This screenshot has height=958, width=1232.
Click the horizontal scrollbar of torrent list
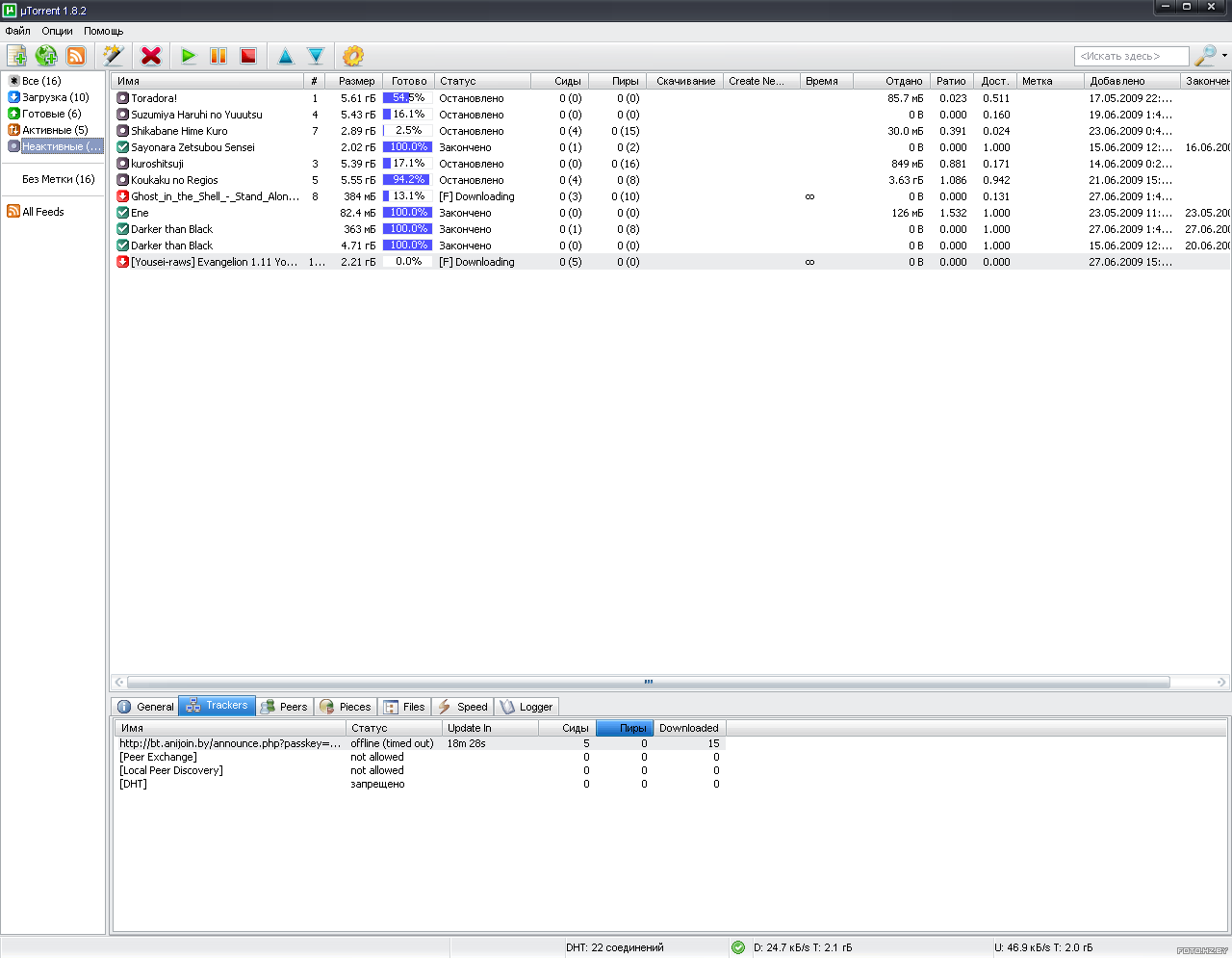648,682
